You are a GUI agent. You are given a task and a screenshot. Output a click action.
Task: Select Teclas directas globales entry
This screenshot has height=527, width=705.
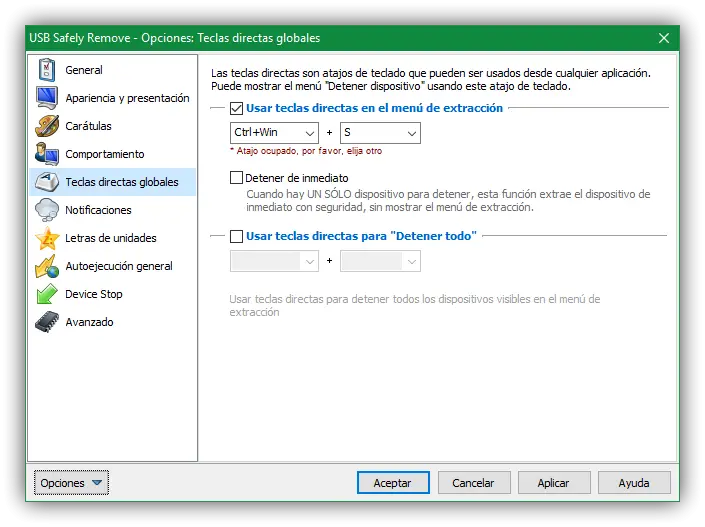pos(112,182)
